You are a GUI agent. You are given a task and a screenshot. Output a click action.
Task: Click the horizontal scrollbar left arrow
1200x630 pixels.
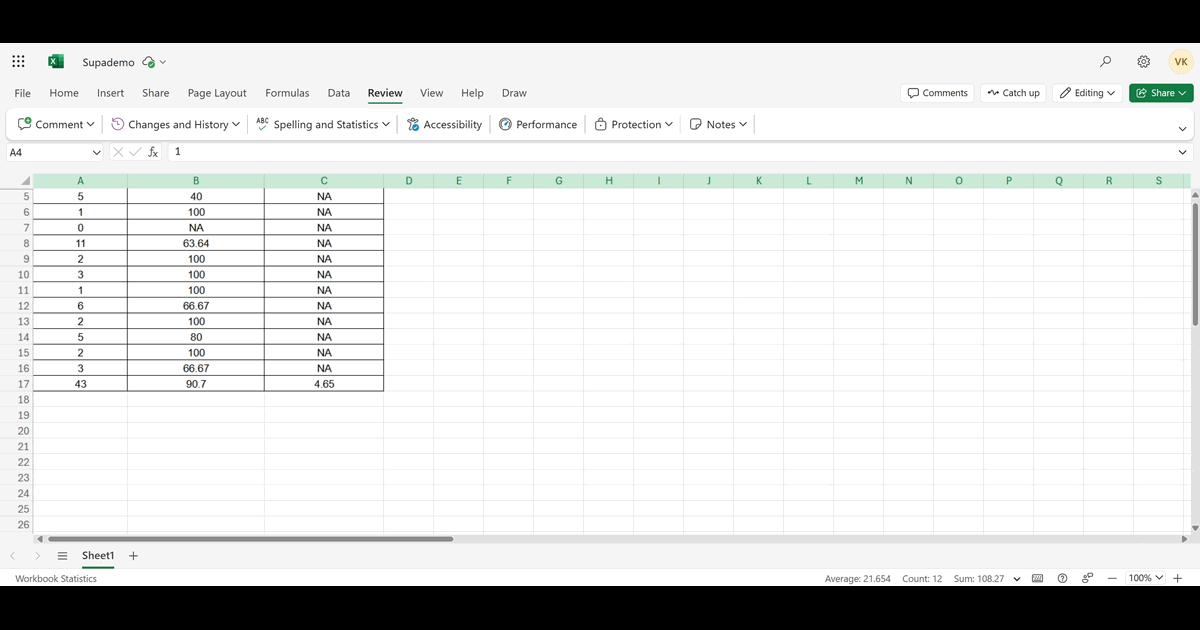click(40, 539)
